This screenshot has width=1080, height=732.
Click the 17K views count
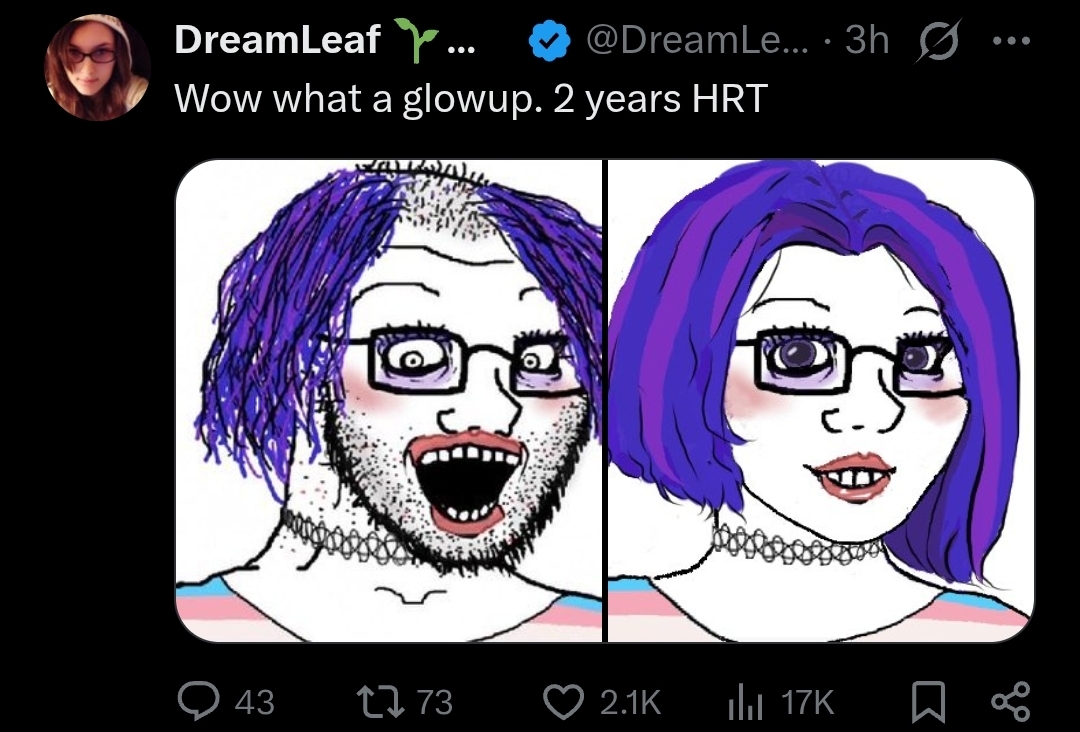point(807,702)
